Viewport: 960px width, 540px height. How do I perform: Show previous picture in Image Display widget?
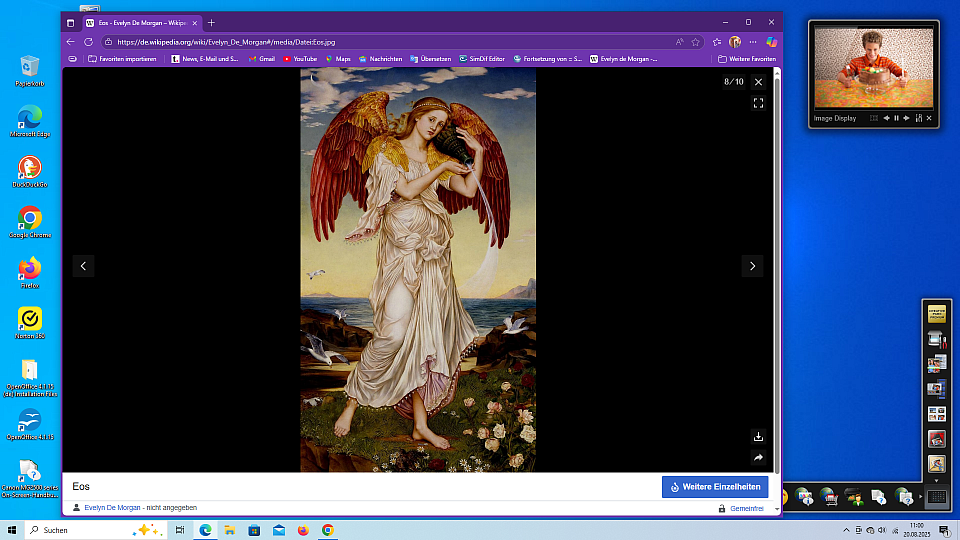[886, 118]
